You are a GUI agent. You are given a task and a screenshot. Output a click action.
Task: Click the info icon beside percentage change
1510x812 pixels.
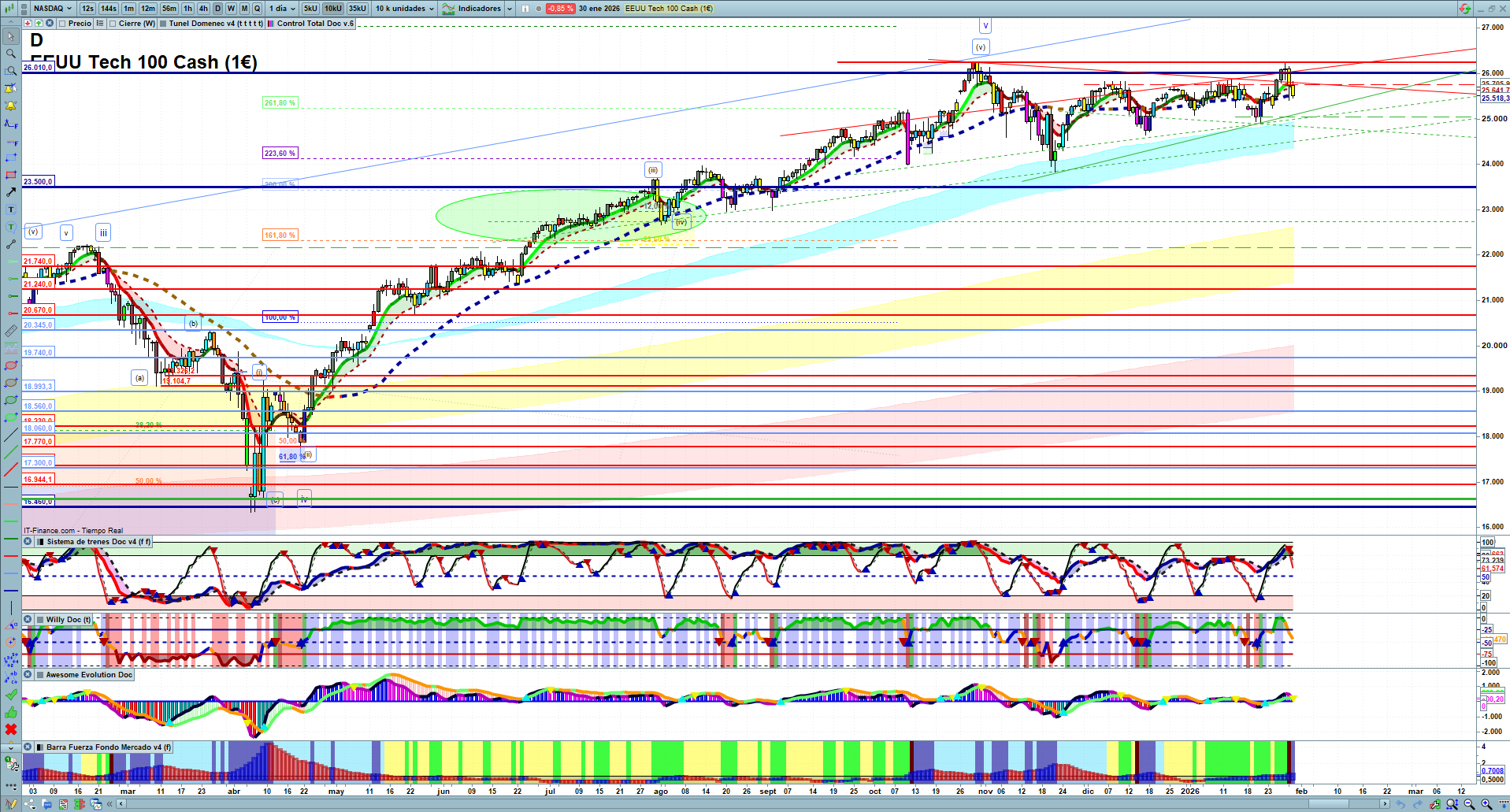pos(525,9)
